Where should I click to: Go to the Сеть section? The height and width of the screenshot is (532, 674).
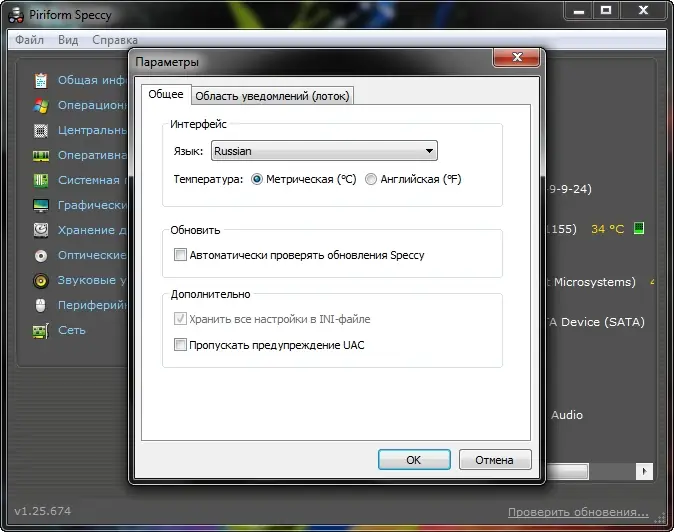coord(72,330)
